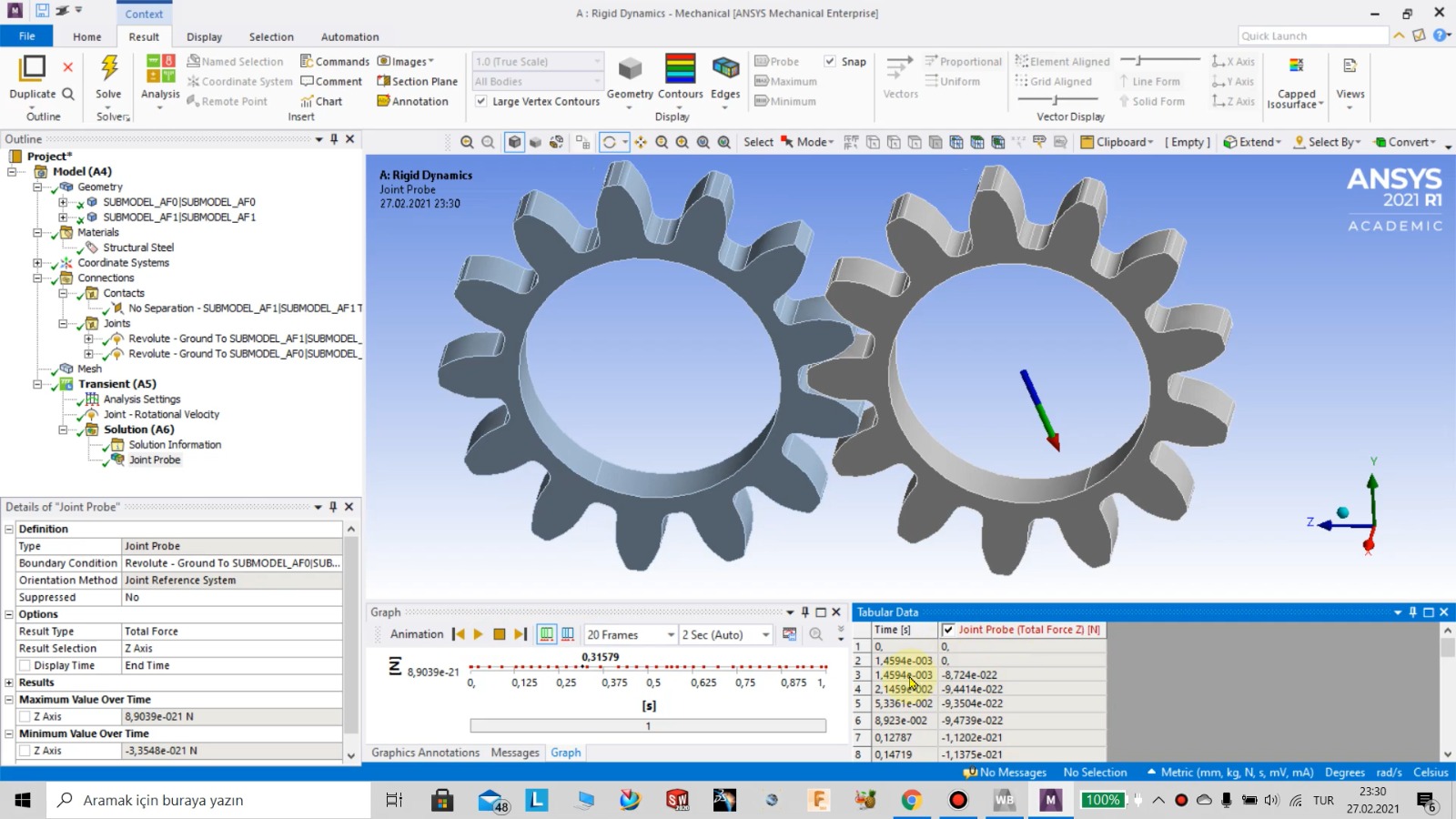Insert an Annotation

(413, 101)
